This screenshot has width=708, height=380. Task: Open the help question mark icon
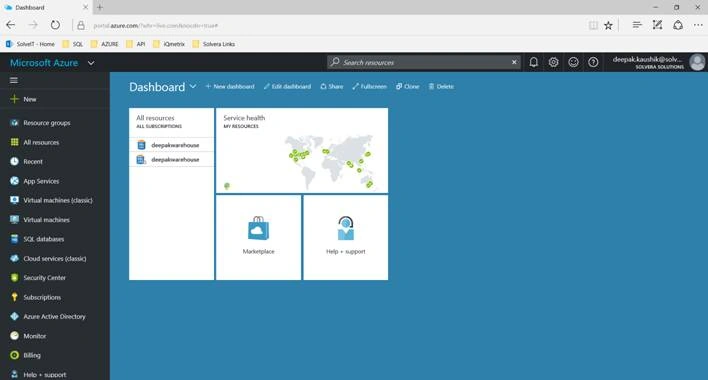[593, 62]
